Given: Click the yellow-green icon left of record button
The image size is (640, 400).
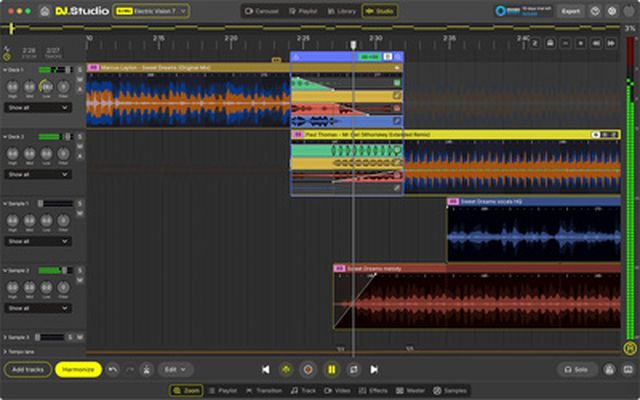Looking at the screenshot, I should pos(286,370).
